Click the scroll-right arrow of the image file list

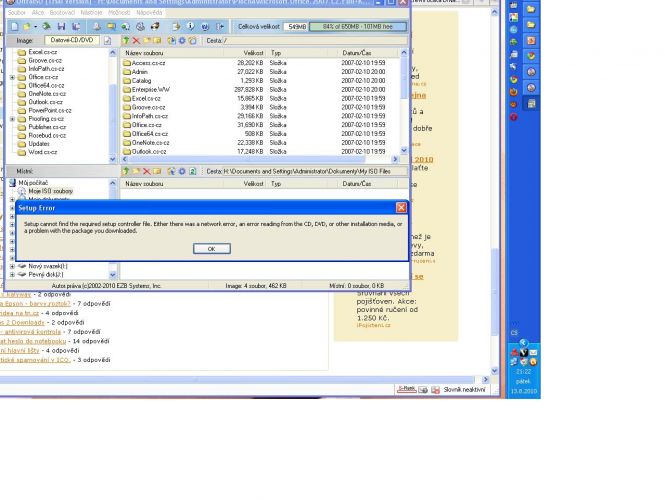coord(395,159)
